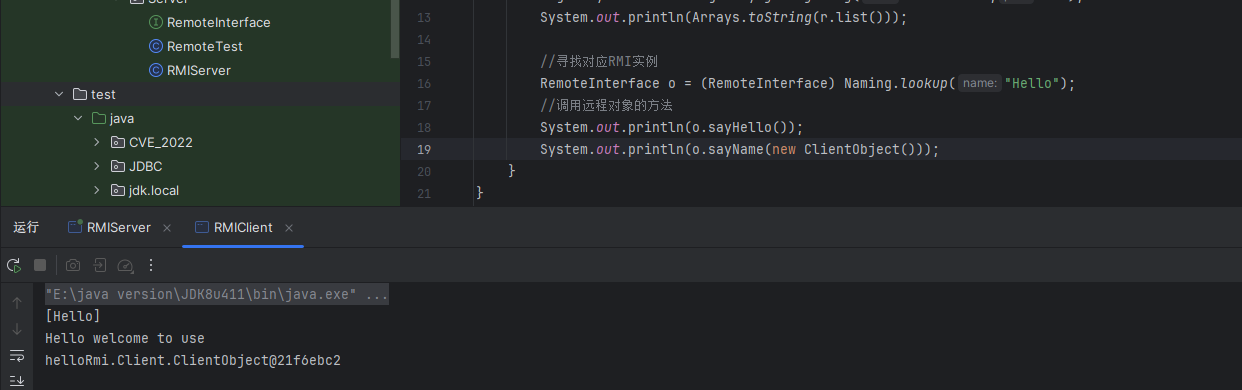Click the Arrays.toString line 13 code

pyautogui.click(x=724, y=17)
